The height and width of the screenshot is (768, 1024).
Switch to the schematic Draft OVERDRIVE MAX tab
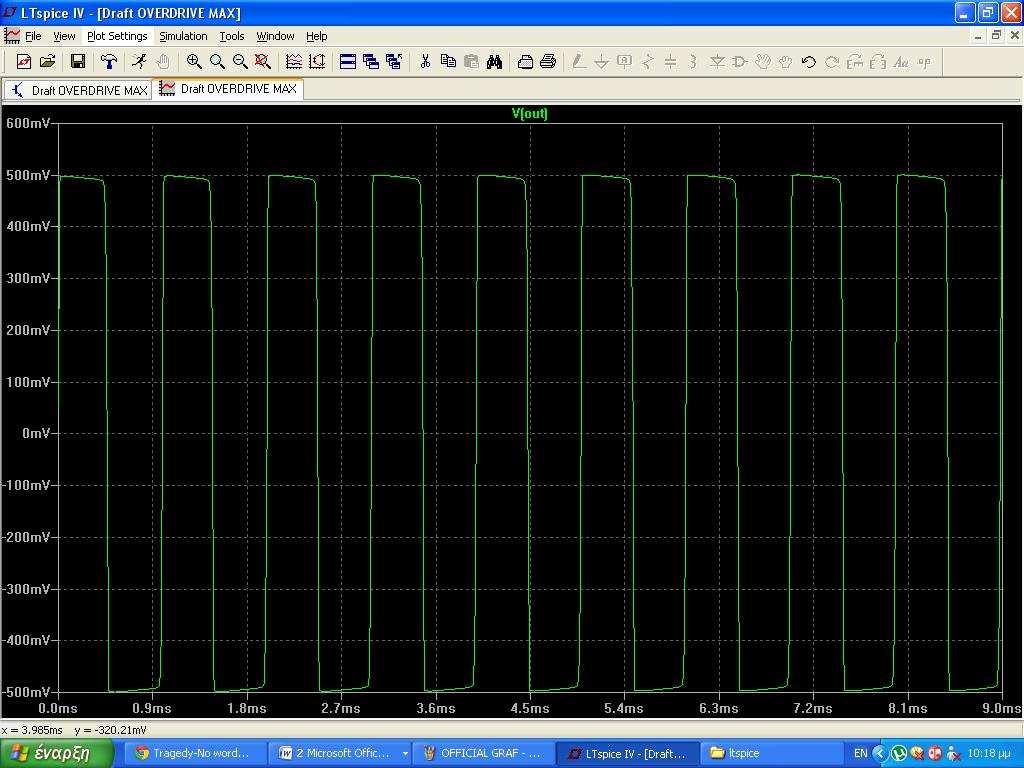coord(78,90)
